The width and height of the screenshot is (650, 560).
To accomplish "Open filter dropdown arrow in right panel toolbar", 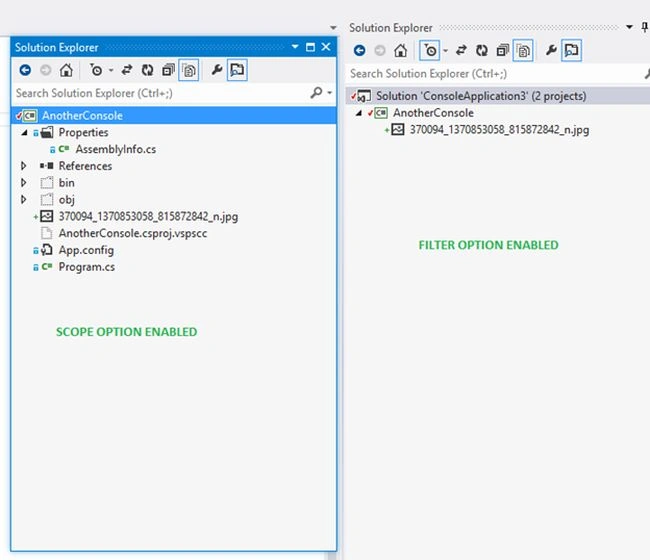I will pos(445,51).
